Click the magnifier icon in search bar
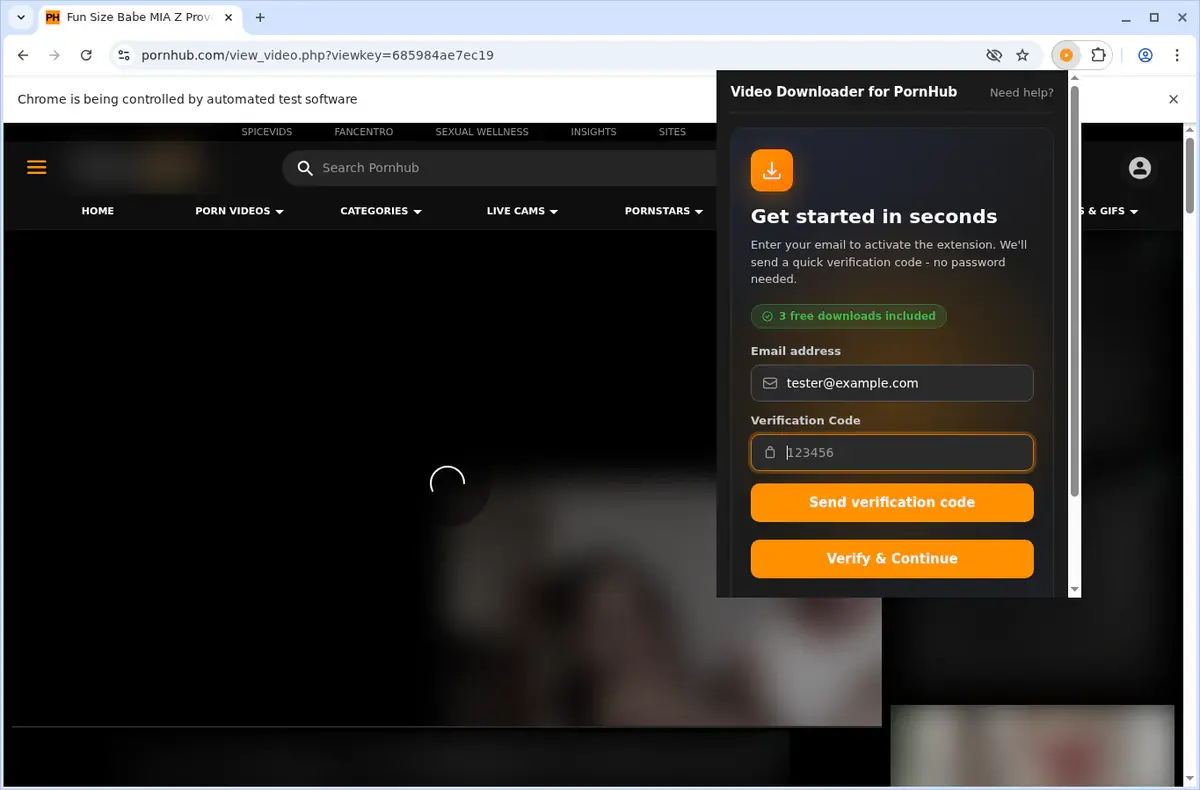This screenshot has width=1200, height=790. pos(303,168)
